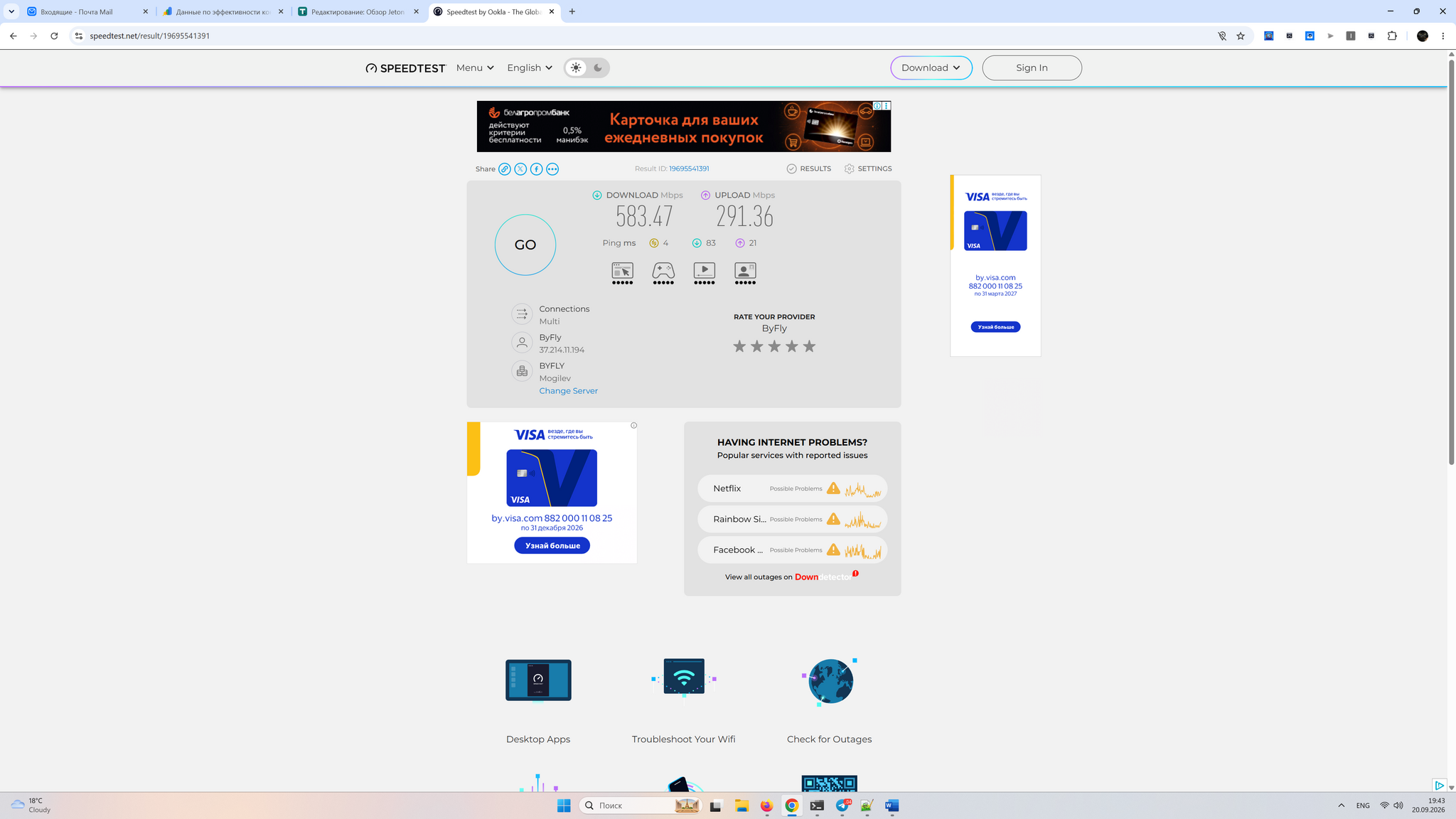This screenshot has width=1456, height=819.
Task: Copy the result link via share link icon
Action: point(505,169)
